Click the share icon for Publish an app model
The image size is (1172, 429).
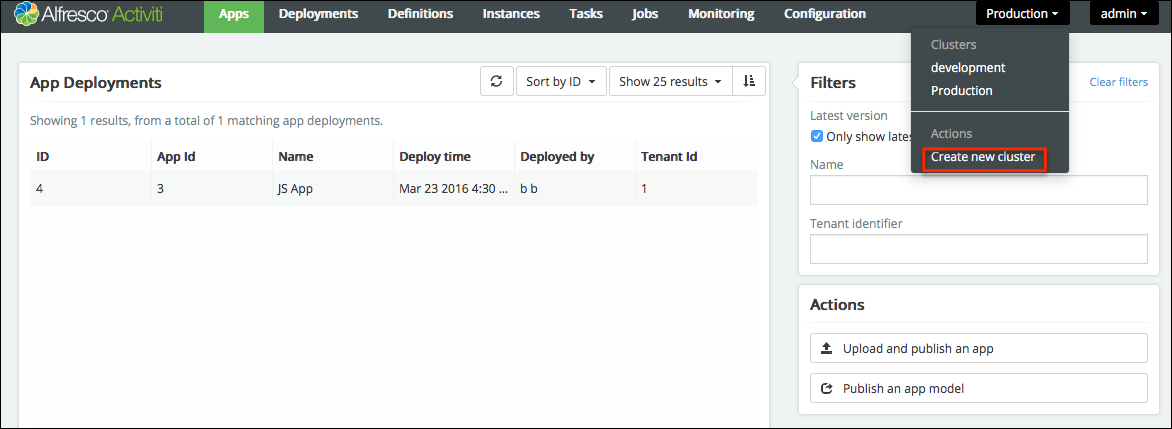(x=826, y=389)
